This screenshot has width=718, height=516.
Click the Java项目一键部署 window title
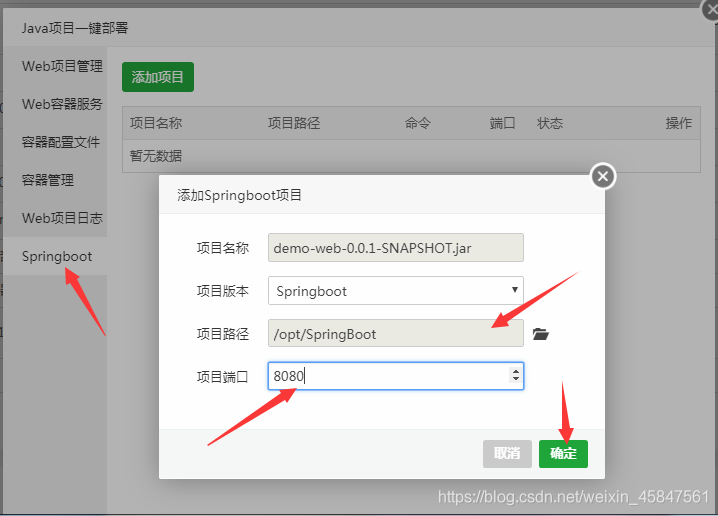[x=75, y=28]
